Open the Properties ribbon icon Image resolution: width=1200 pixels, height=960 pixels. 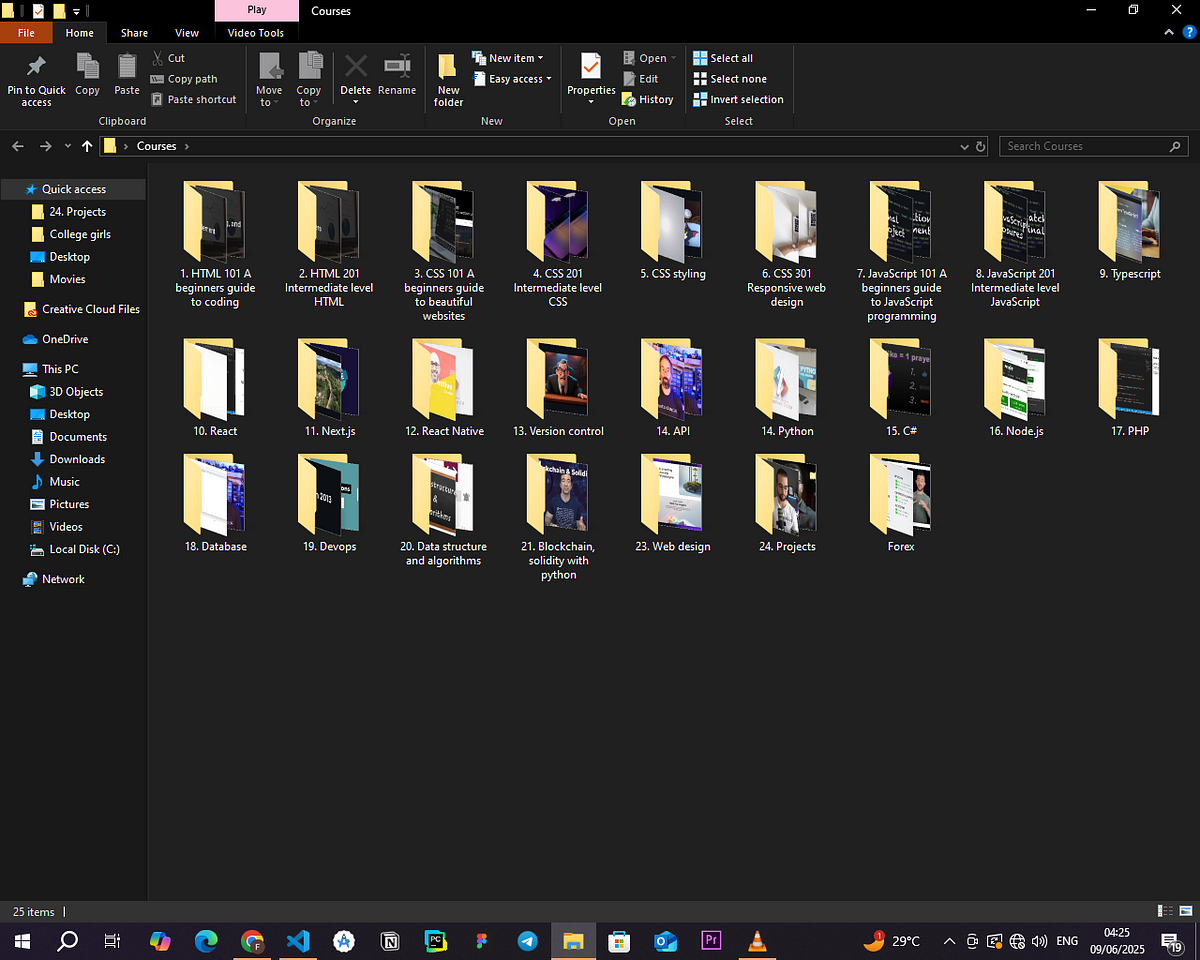click(591, 66)
